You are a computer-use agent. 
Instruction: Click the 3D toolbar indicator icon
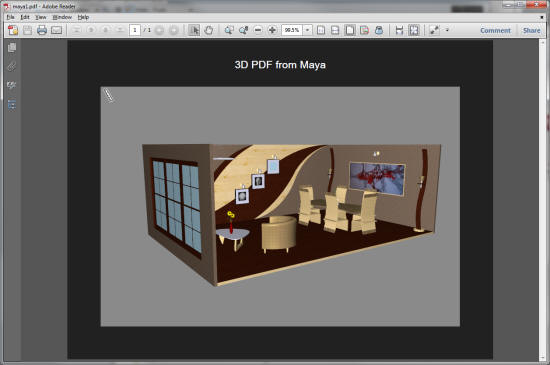pyautogui.click(x=109, y=95)
